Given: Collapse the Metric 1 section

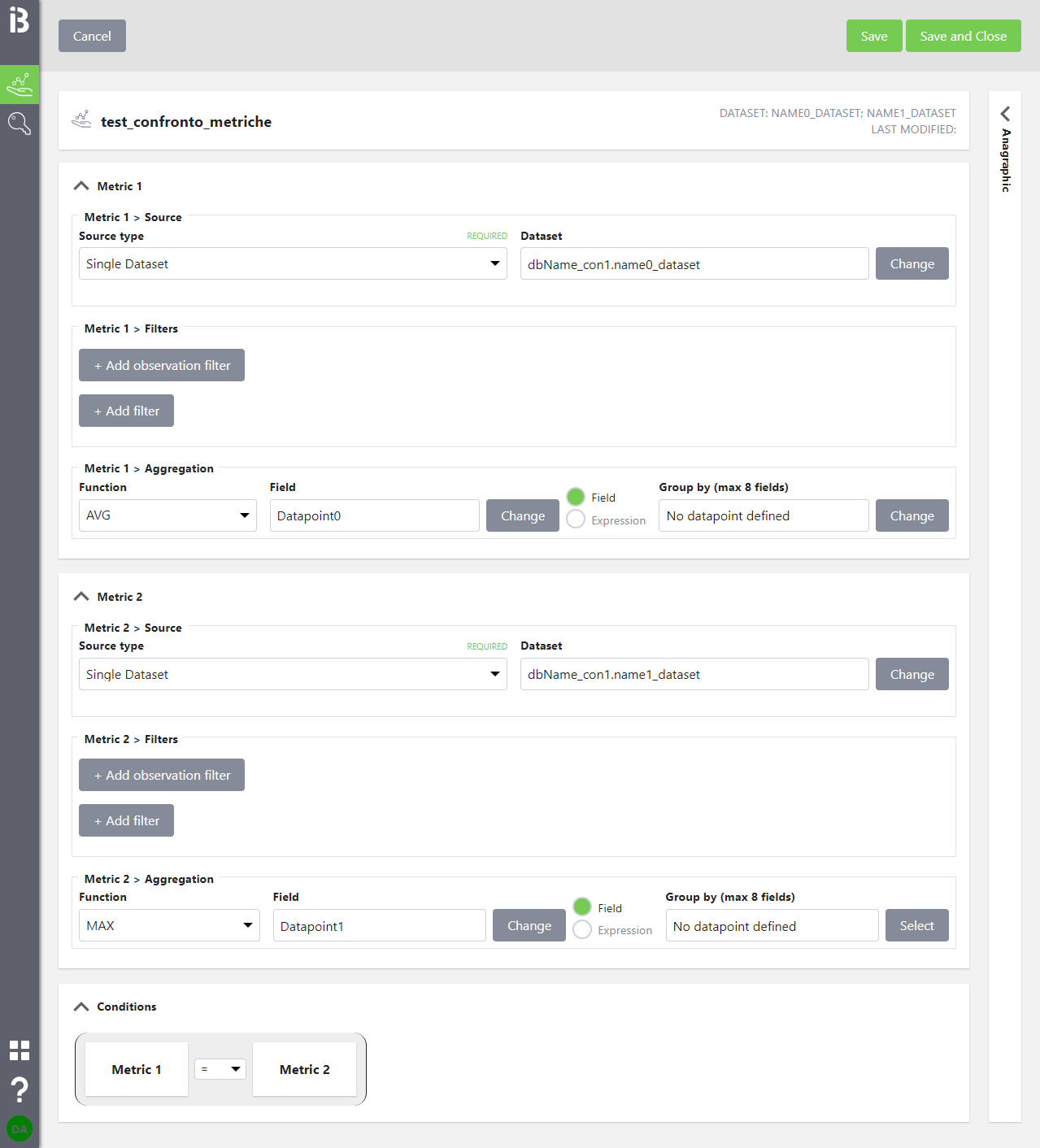Looking at the screenshot, I should [x=81, y=186].
